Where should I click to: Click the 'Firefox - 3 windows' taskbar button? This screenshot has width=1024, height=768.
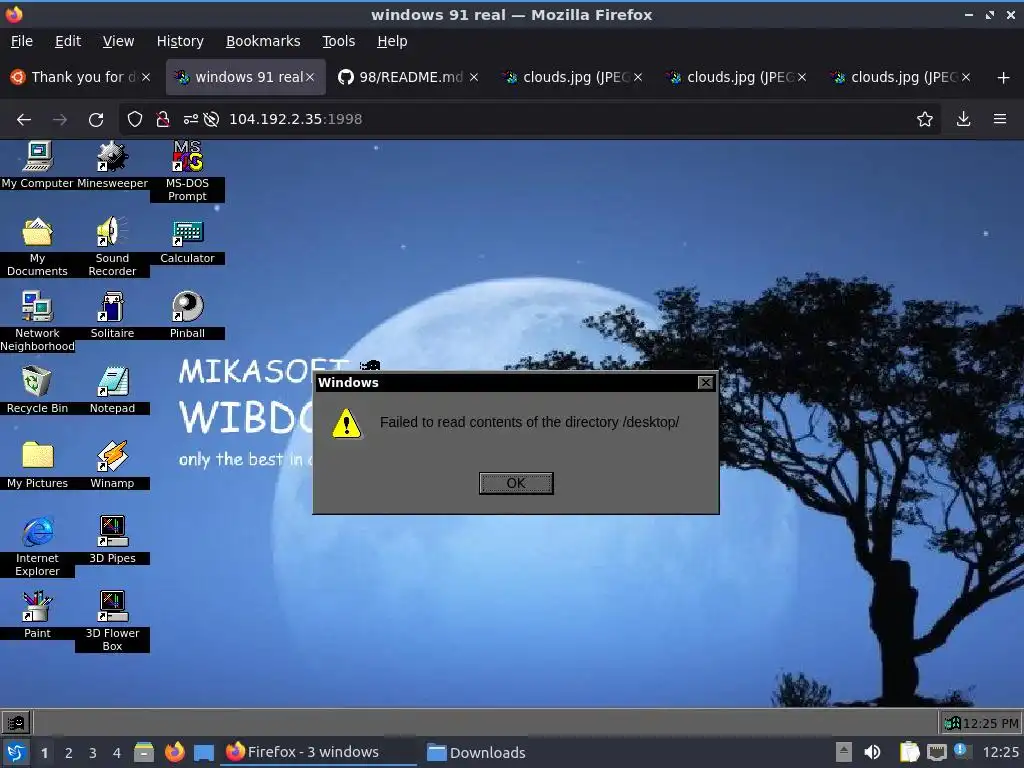click(x=317, y=752)
